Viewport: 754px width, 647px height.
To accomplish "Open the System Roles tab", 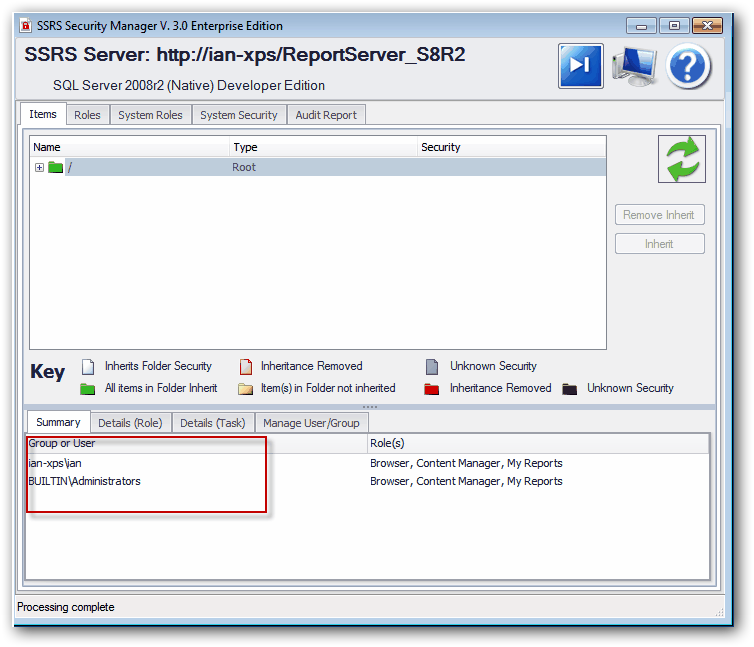I will [x=151, y=115].
